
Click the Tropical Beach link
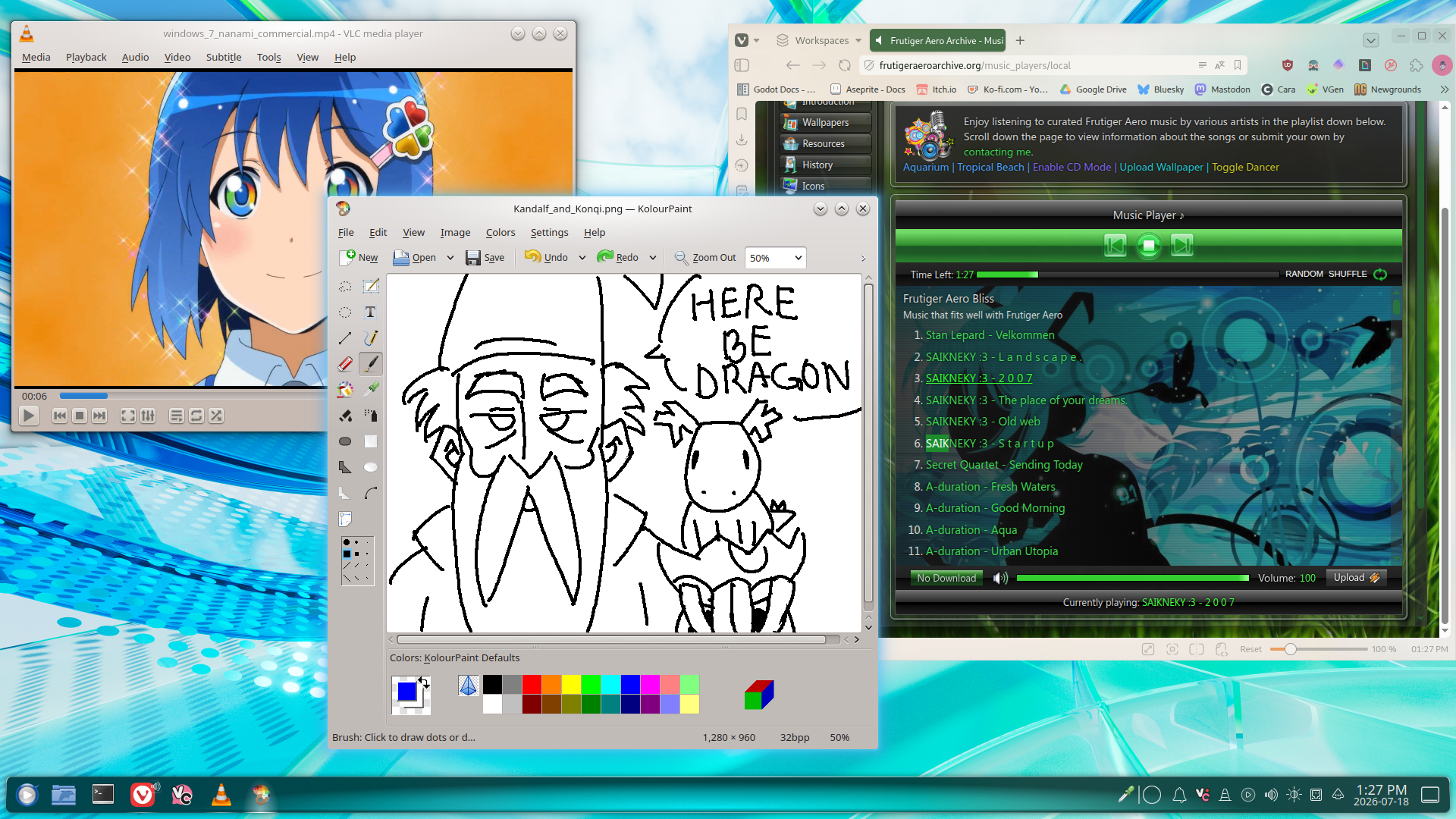(990, 168)
